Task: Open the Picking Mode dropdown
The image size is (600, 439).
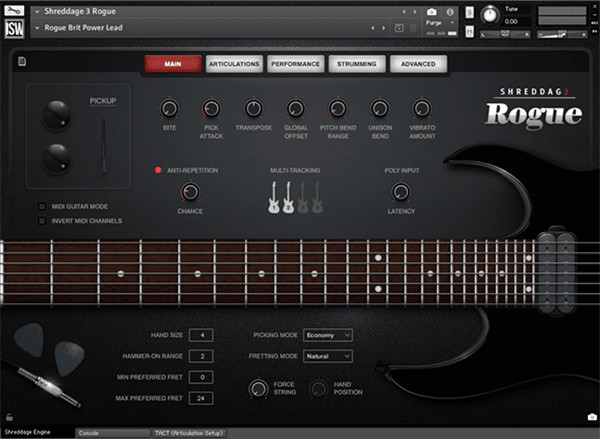Action: point(328,334)
